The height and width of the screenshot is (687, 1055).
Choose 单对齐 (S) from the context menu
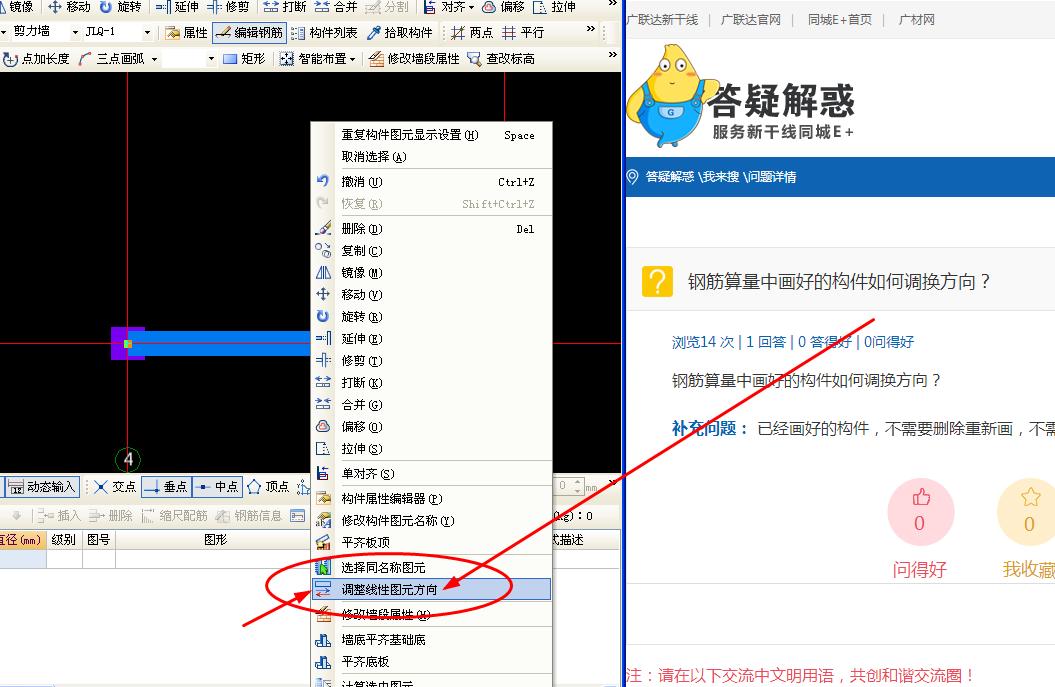click(x=431, y=474)
